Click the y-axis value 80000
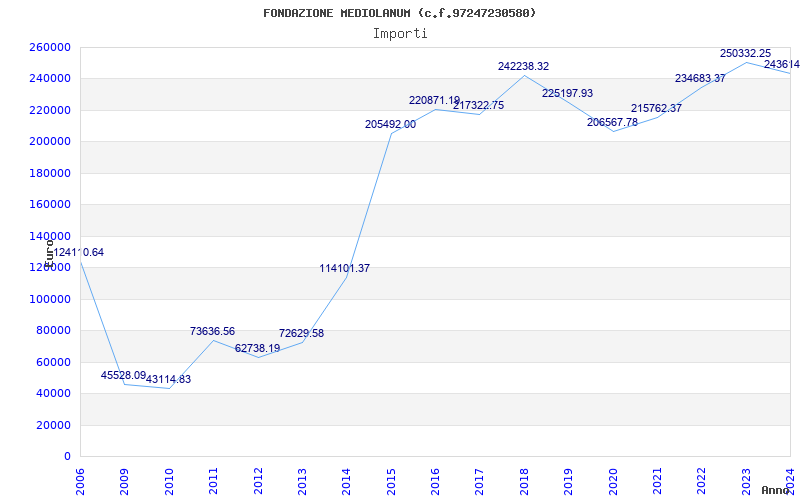The height and width of the screenshot is (500, 800). [x=56, y=331]
